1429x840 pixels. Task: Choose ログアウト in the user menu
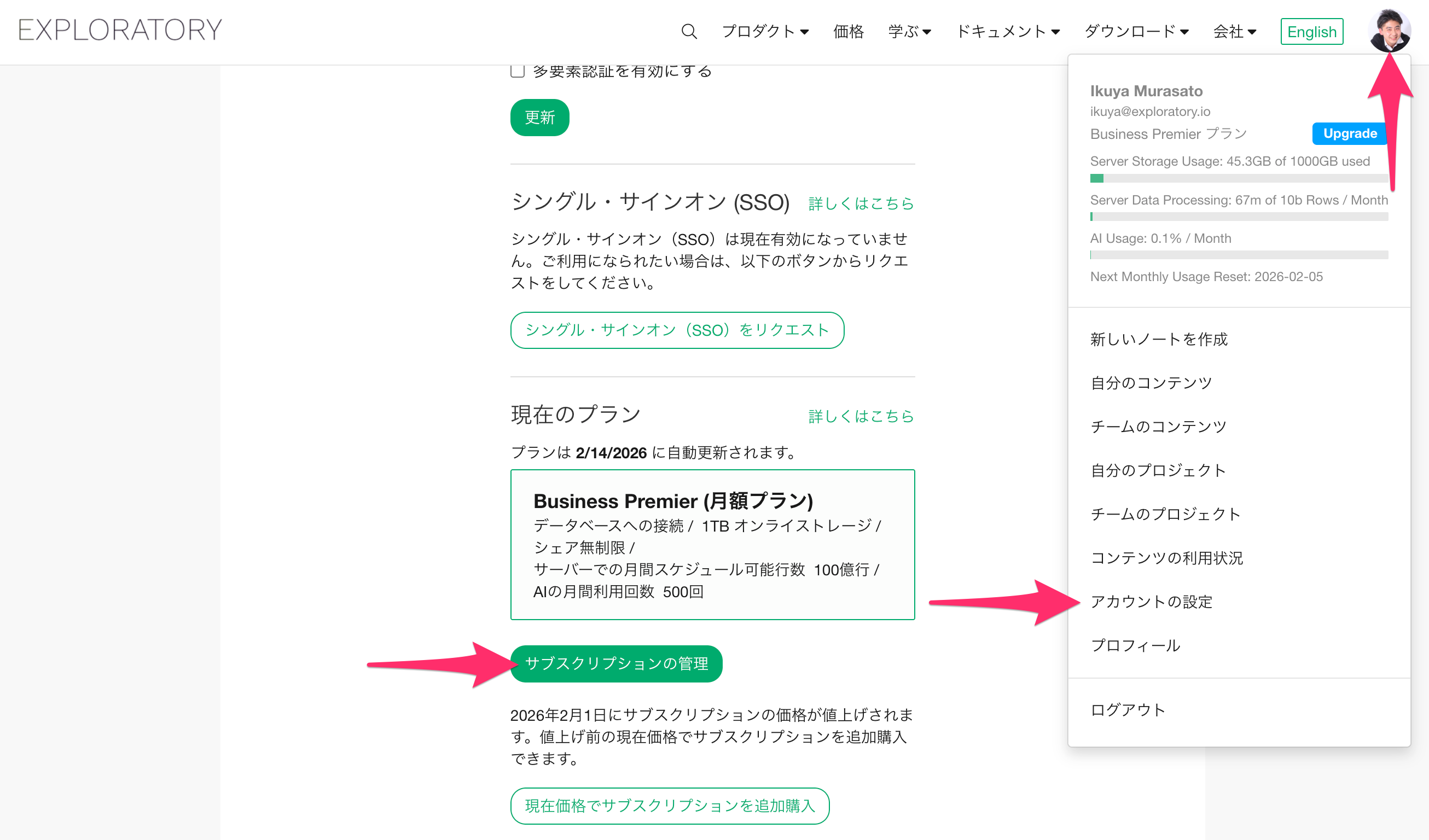point(1128,710)
